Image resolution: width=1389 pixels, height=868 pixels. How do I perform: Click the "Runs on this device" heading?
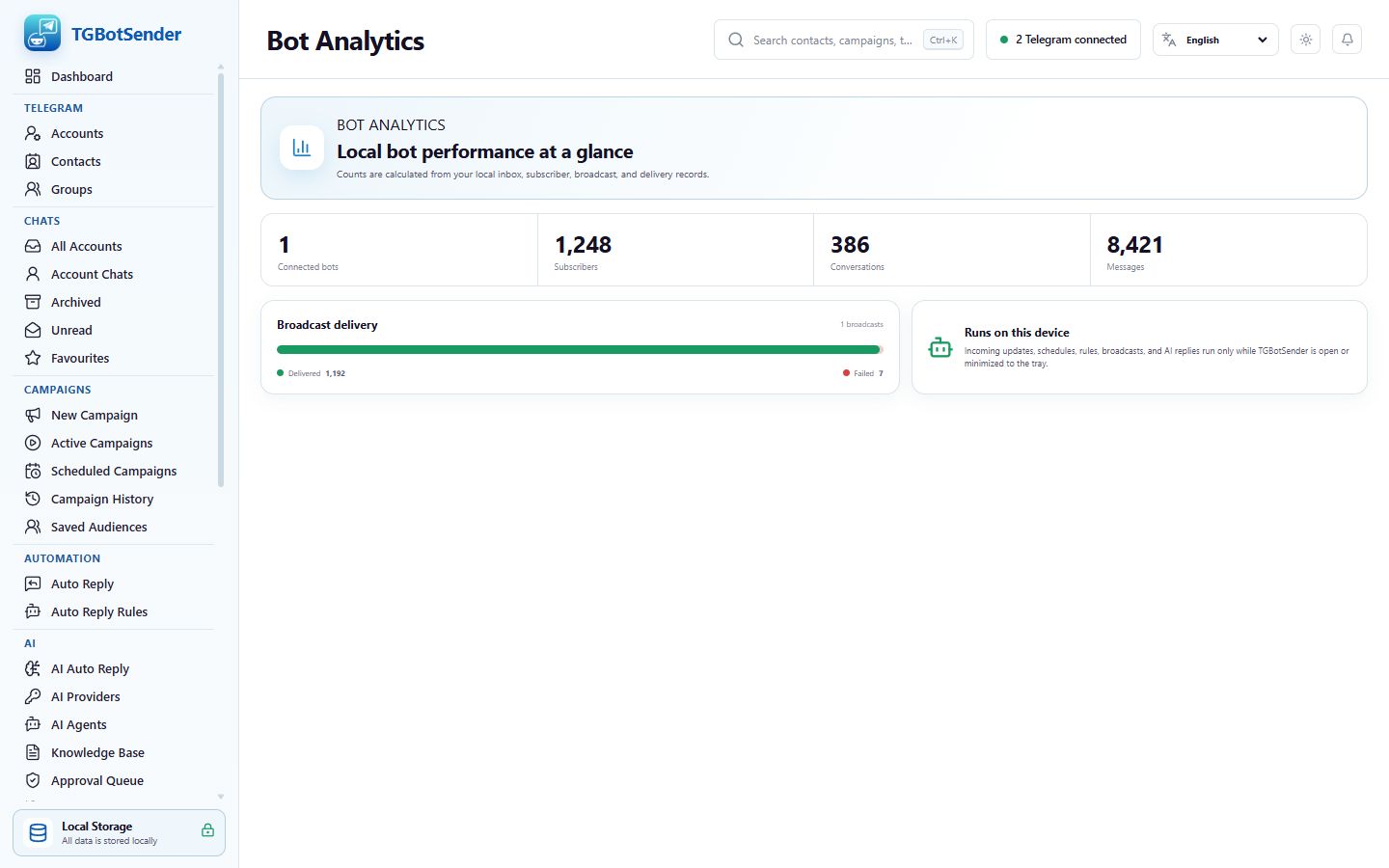(1017, 332)
